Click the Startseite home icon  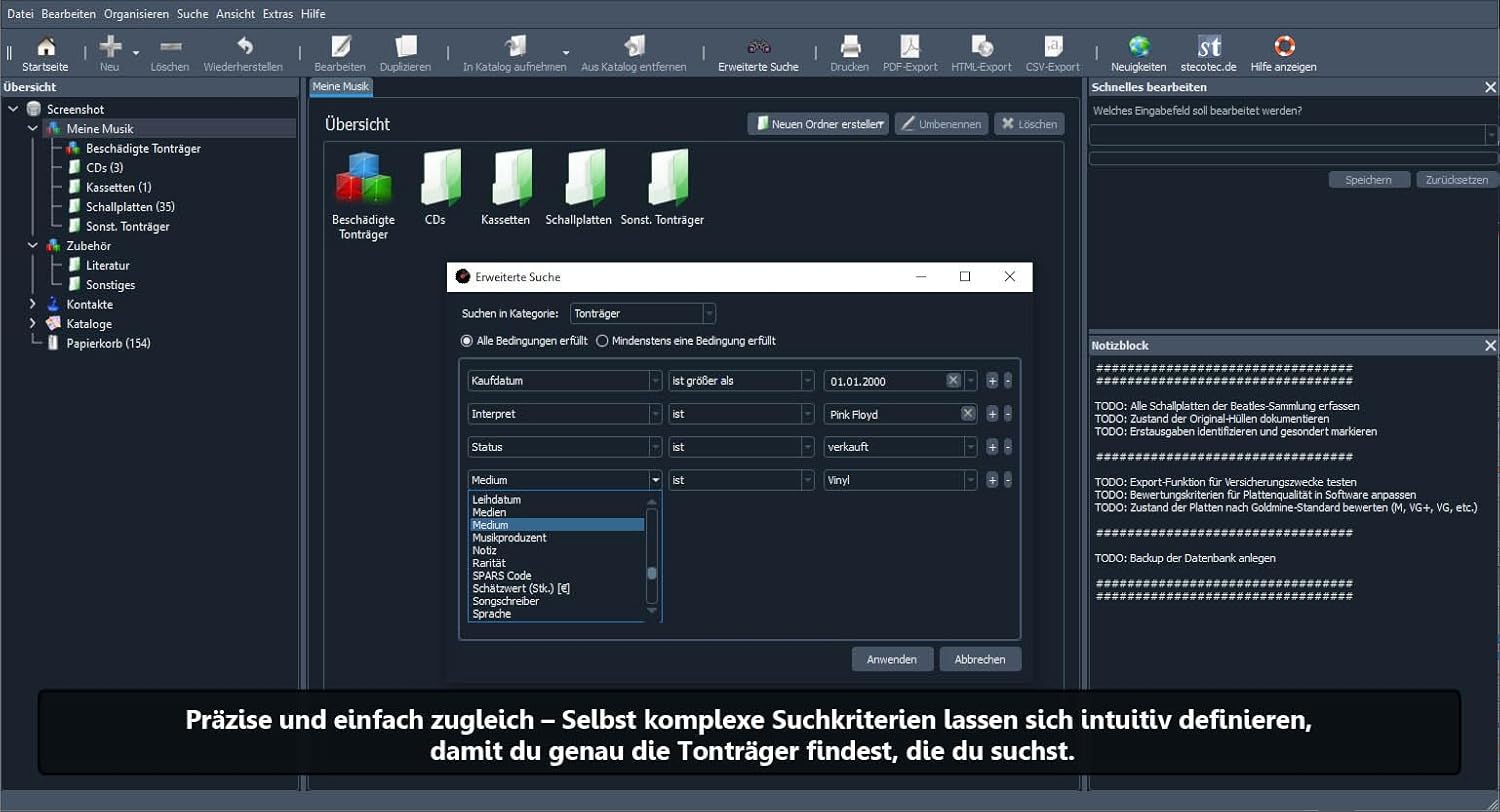click(45, 47)
